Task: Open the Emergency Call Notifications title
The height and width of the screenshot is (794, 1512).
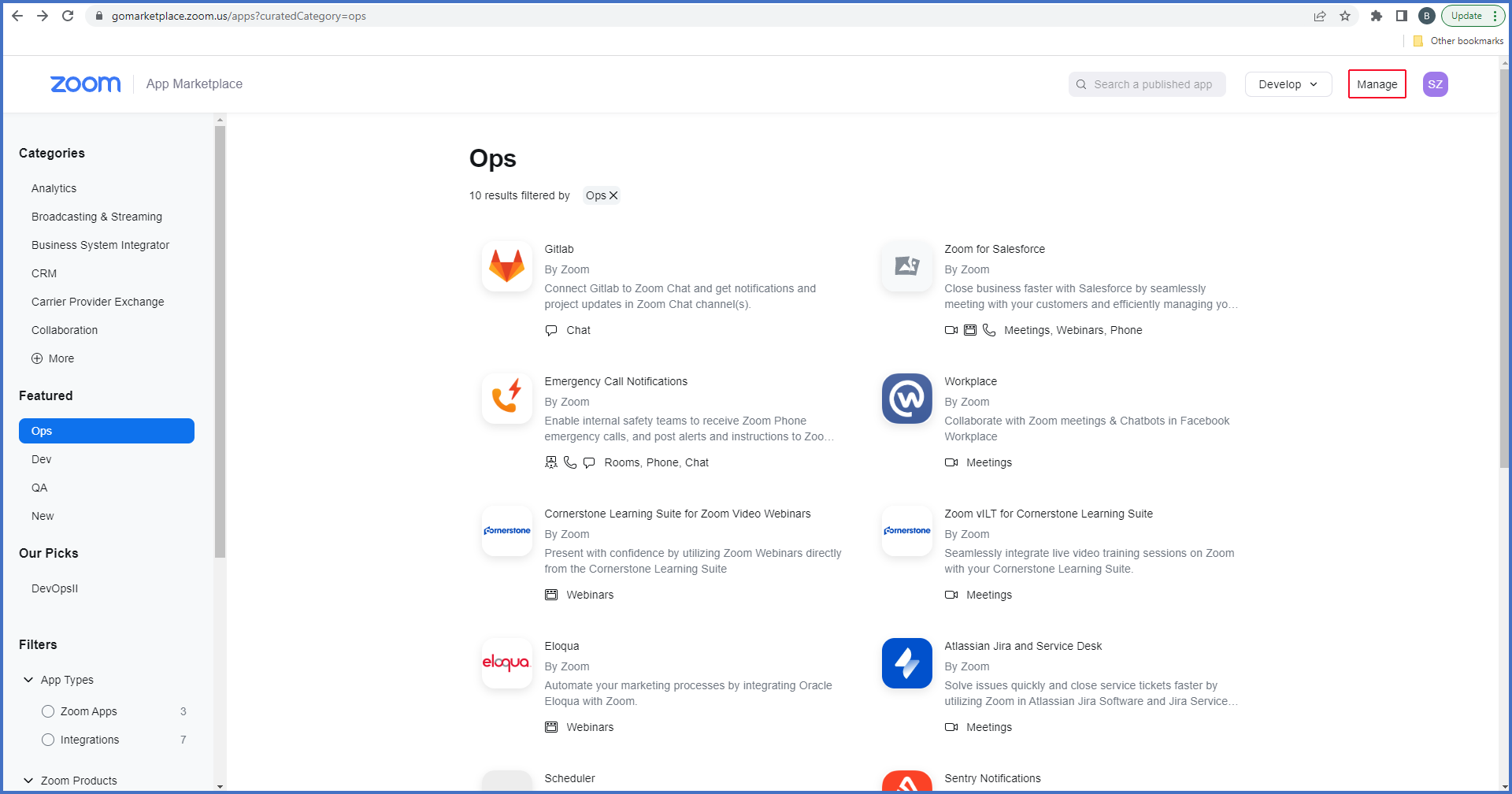Action: click(616, 381)
